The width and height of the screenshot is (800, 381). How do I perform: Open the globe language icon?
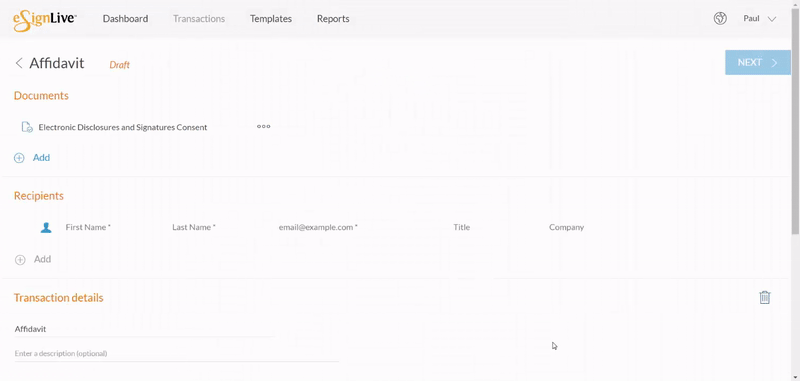point(720,19)
